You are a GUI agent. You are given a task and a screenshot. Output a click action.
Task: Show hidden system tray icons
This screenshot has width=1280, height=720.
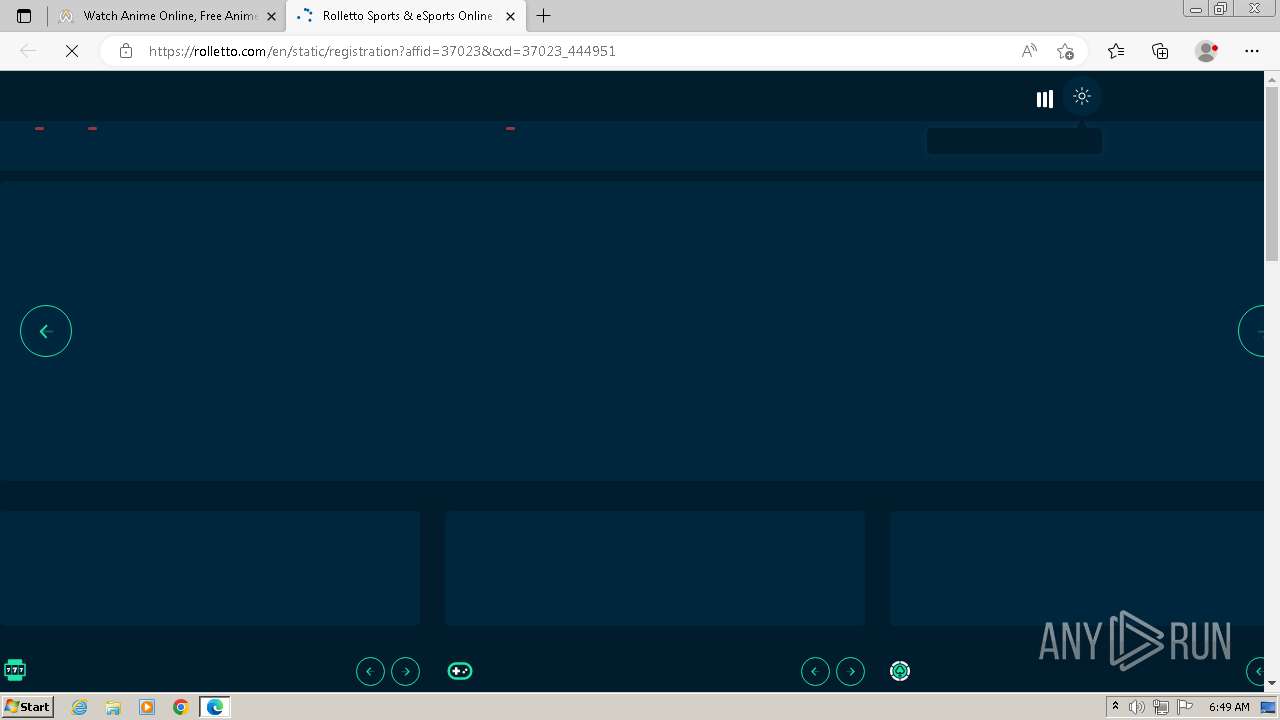1115,707
